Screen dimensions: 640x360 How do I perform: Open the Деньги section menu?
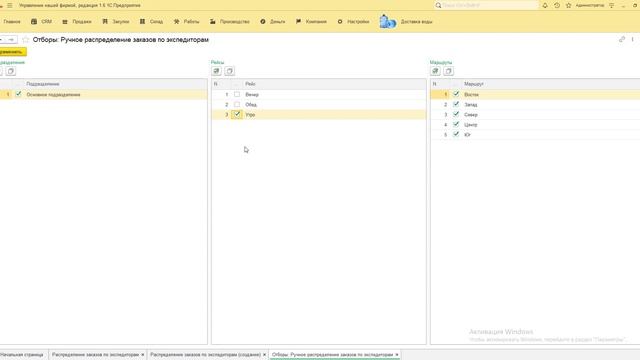pos(278,22)
